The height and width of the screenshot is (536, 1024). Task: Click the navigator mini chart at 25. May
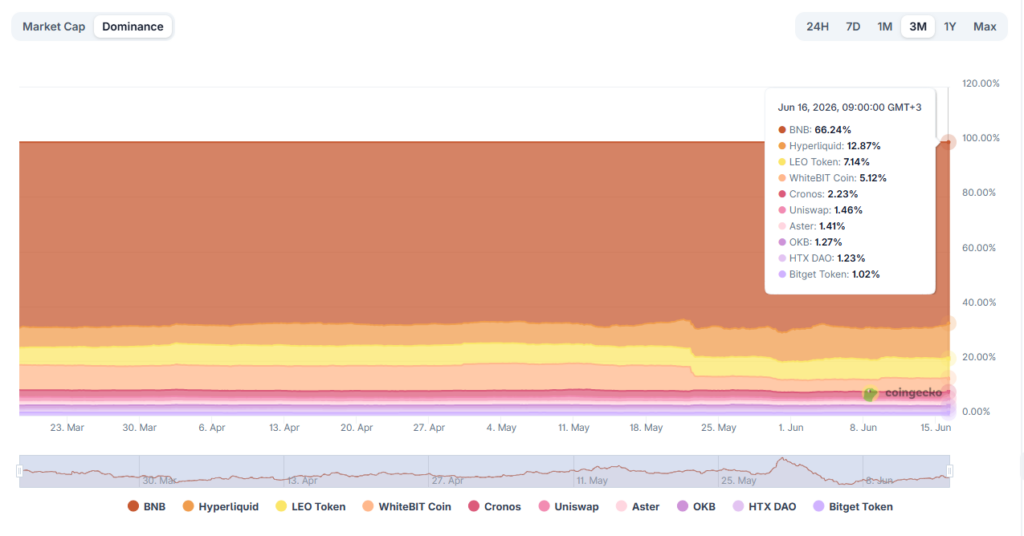pyautogui.click(x=739, y=481)
